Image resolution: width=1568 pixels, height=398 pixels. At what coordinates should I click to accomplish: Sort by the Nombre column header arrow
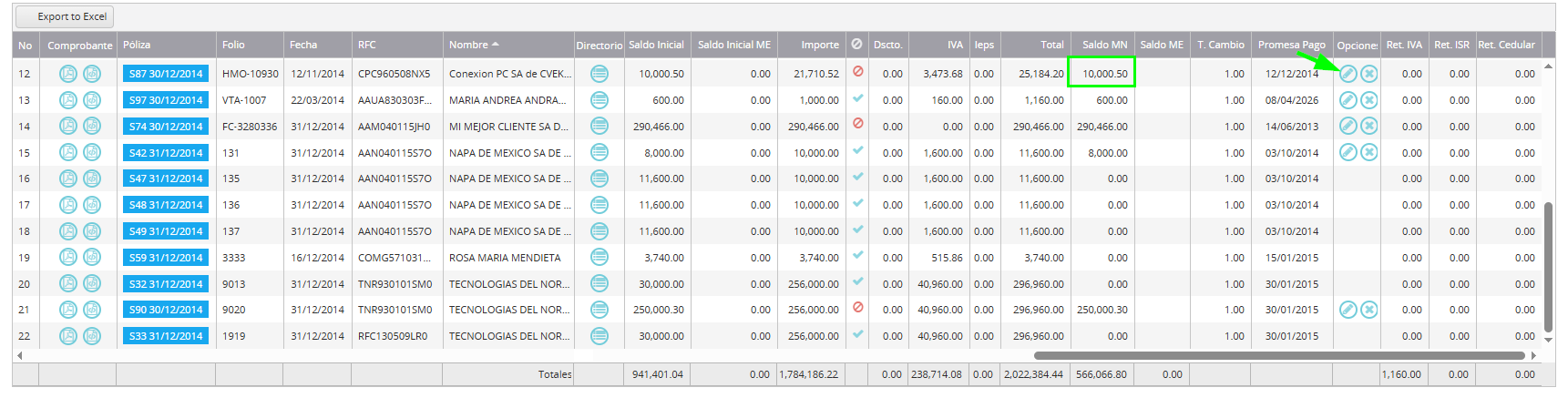pyautogui.click(x=496, y=44)
